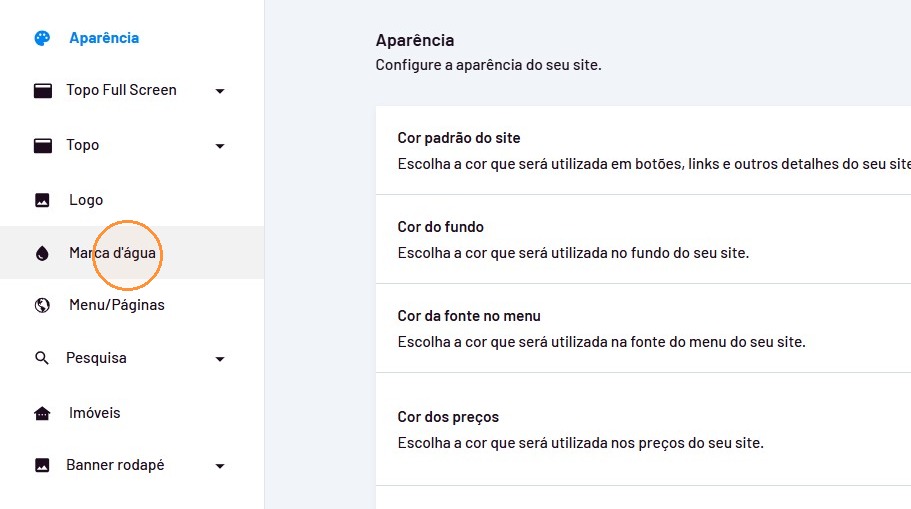Expand the Banner rodapé submenu arrow
Viewport: 911px width, 509px height.
(x=220, y=466)
